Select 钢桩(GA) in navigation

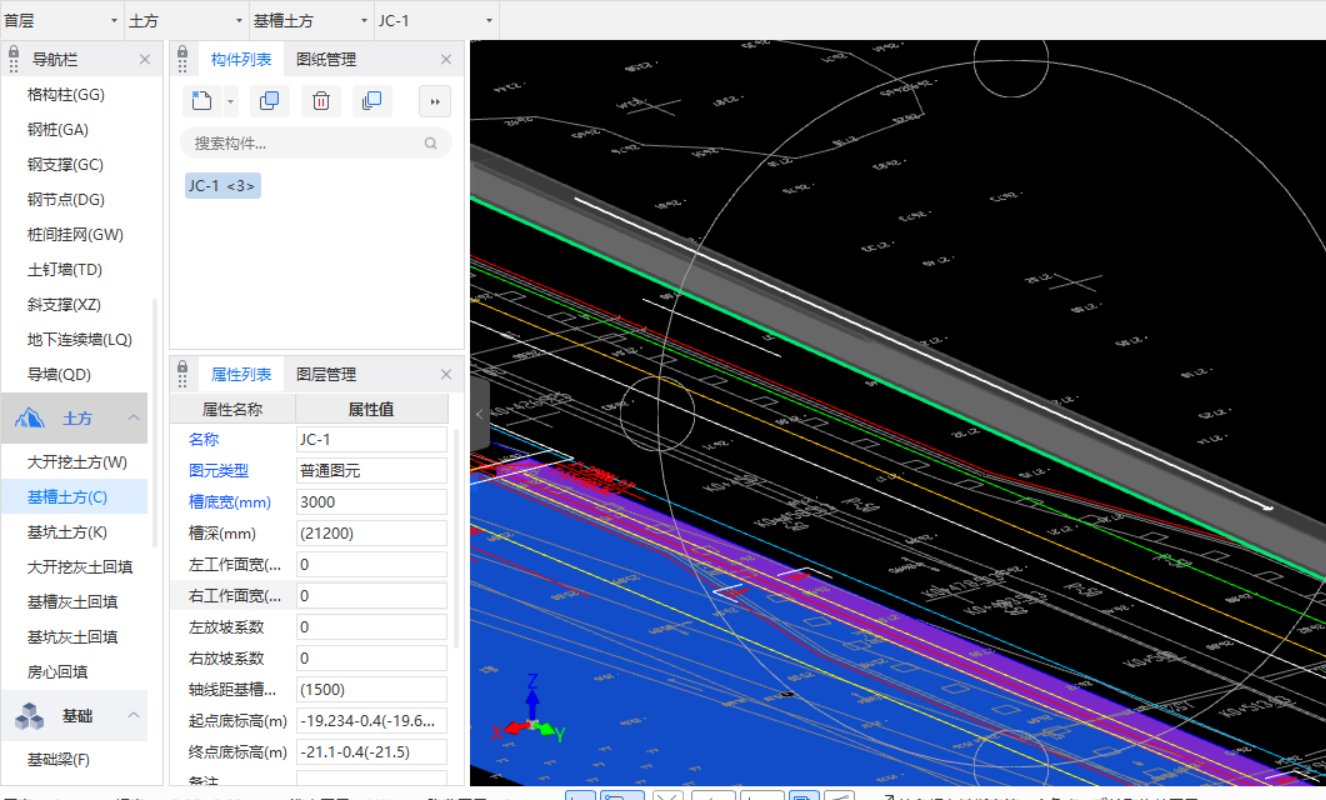click(x=58, y=130)
